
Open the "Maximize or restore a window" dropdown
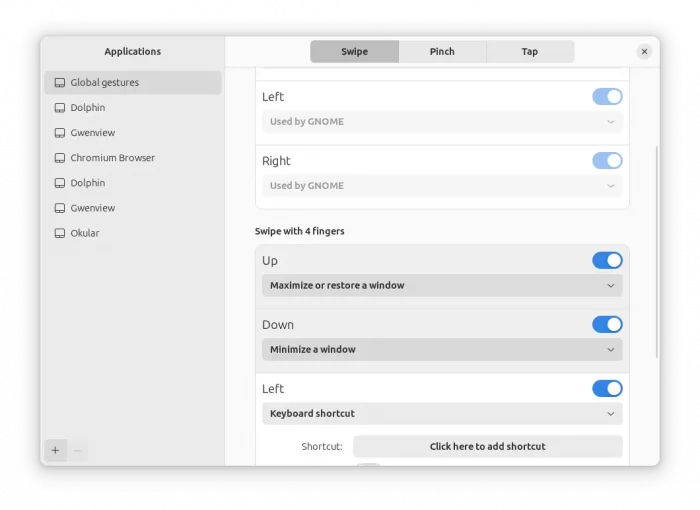point(441,286)
